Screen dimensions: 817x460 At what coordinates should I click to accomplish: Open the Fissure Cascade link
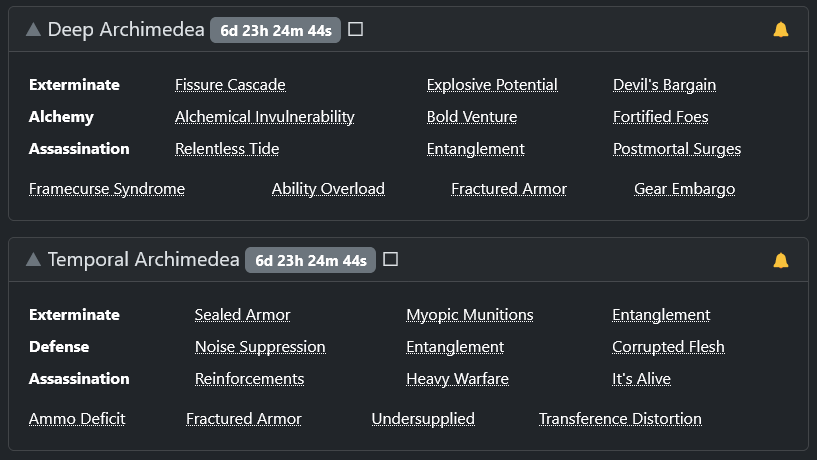[x=230, y=84]
